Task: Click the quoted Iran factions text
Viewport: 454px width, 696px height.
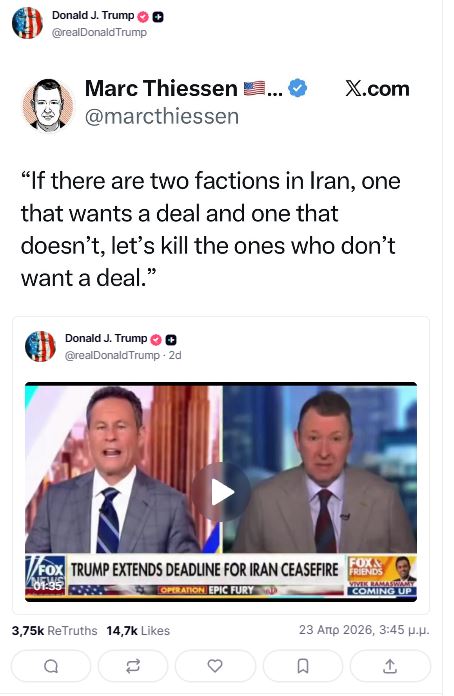Action: (211, 229)
